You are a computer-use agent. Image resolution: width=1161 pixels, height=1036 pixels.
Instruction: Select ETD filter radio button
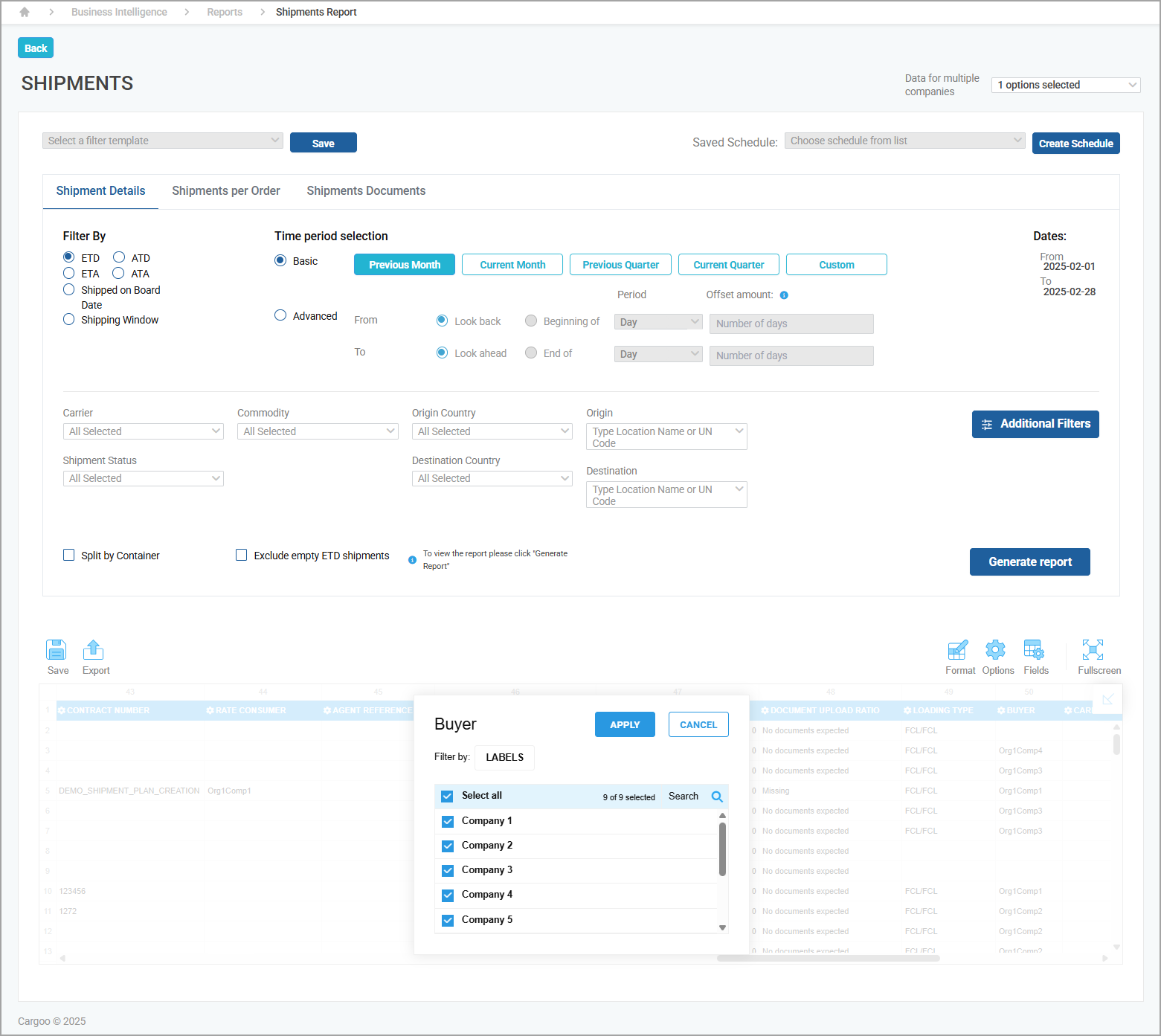tap(69, 257)
